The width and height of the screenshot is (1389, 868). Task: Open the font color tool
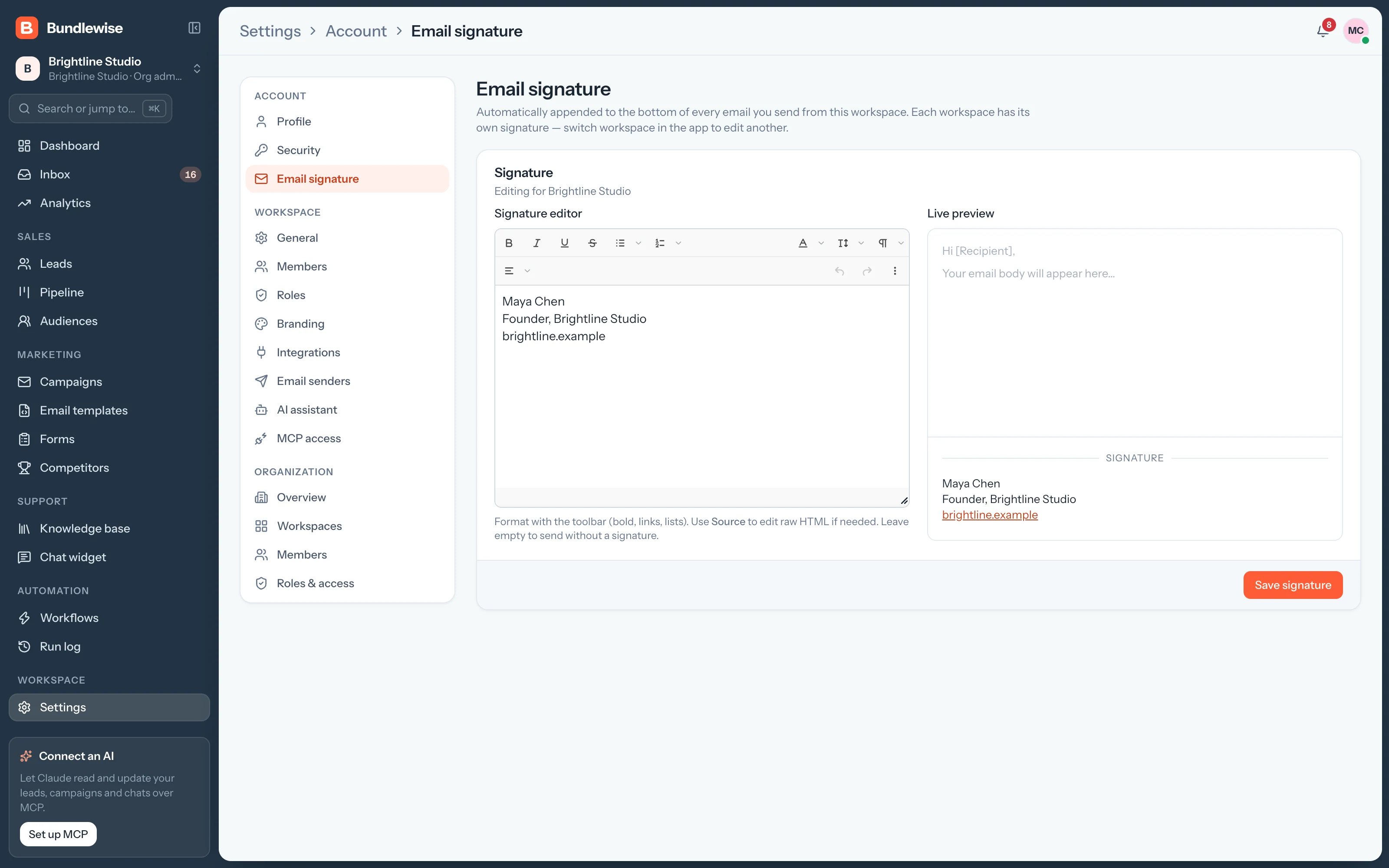[x=803, y=243]
